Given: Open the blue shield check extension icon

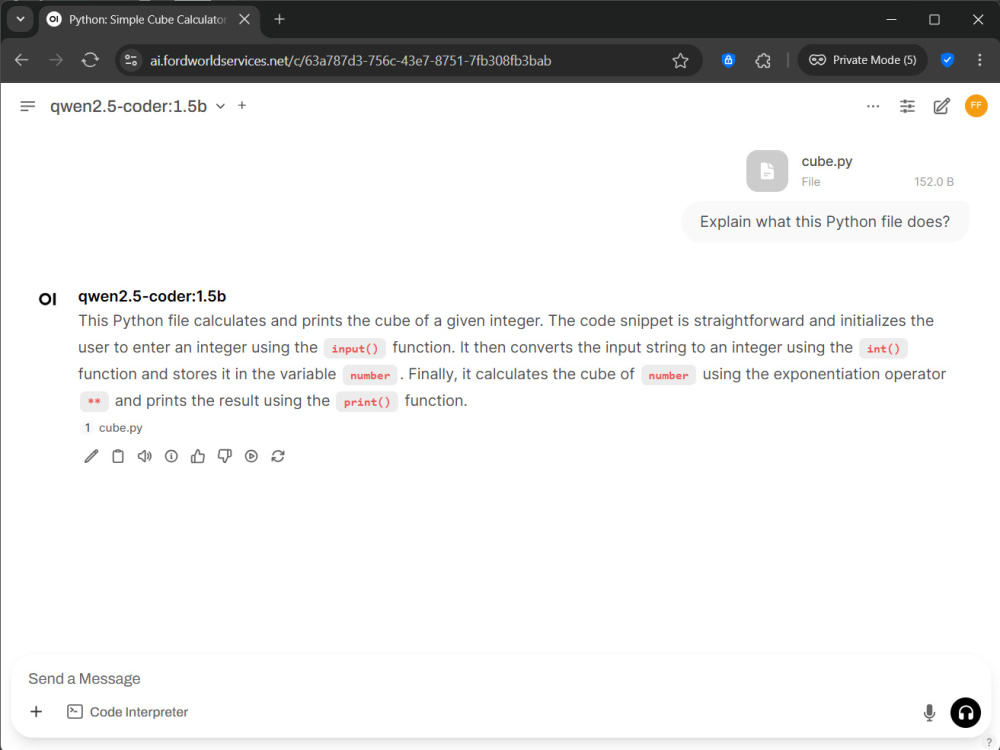Looking at the screenshot, I should [x=947, y=60].
